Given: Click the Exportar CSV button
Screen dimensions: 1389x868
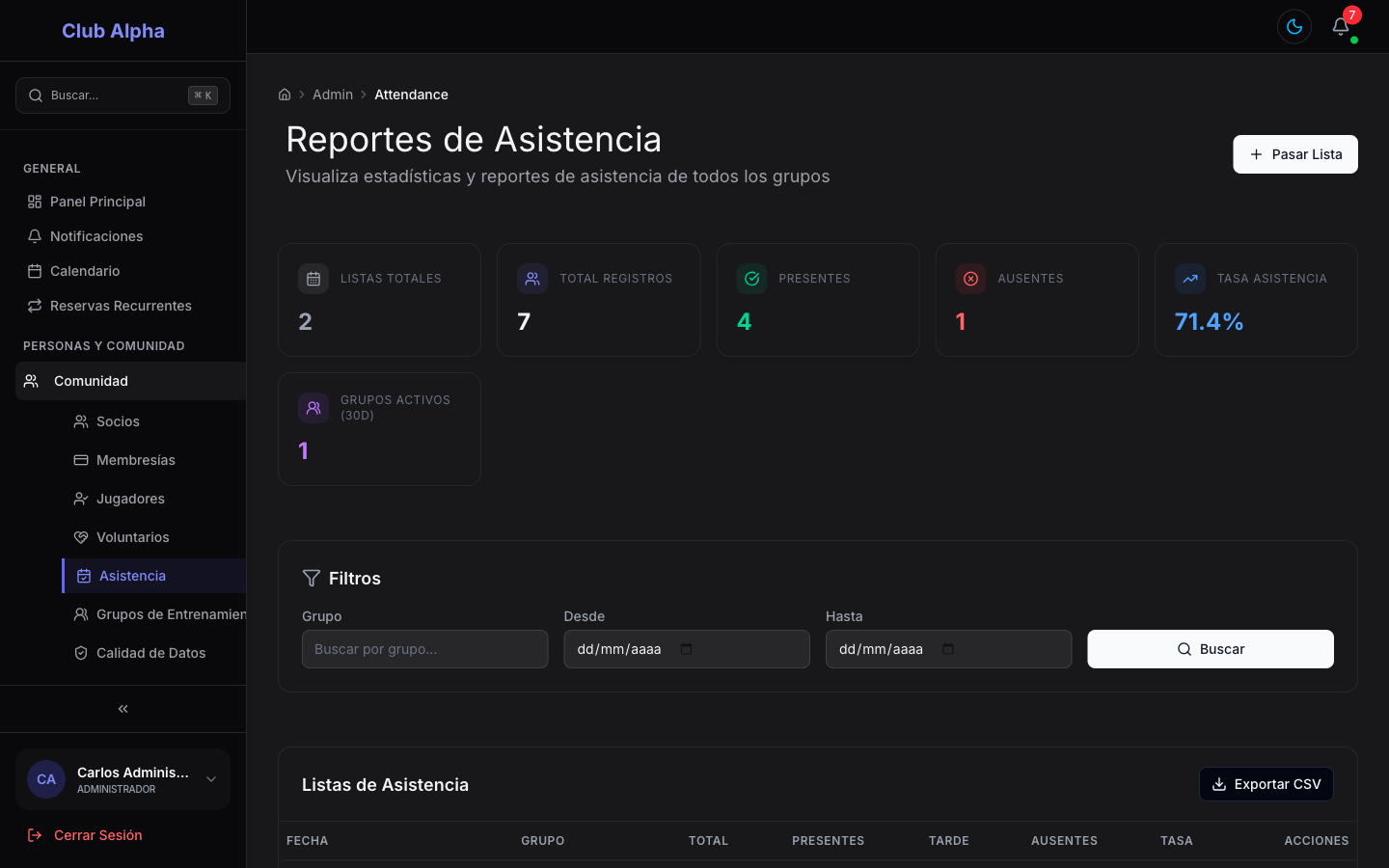Looking at the screenshot, I should coord(1266,784).
